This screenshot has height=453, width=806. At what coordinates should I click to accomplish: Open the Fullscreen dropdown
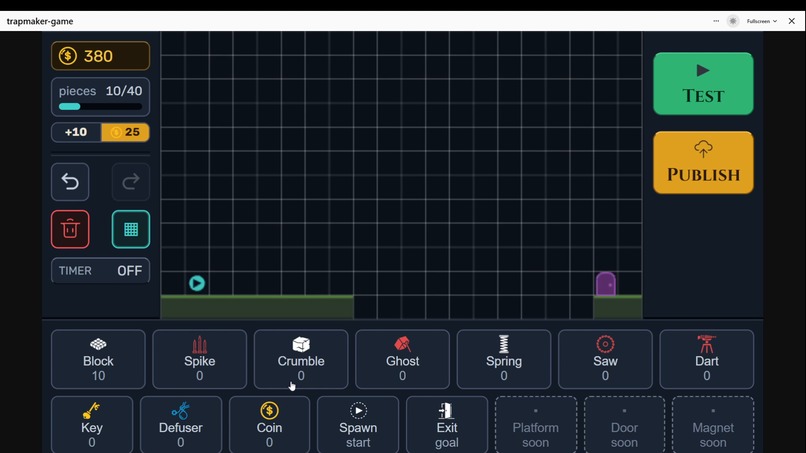click(x=762, y=21)
